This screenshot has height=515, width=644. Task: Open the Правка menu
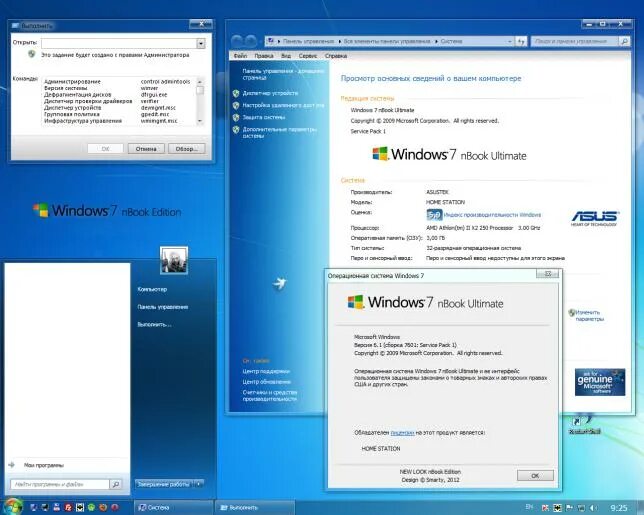(x=264, y=56)
